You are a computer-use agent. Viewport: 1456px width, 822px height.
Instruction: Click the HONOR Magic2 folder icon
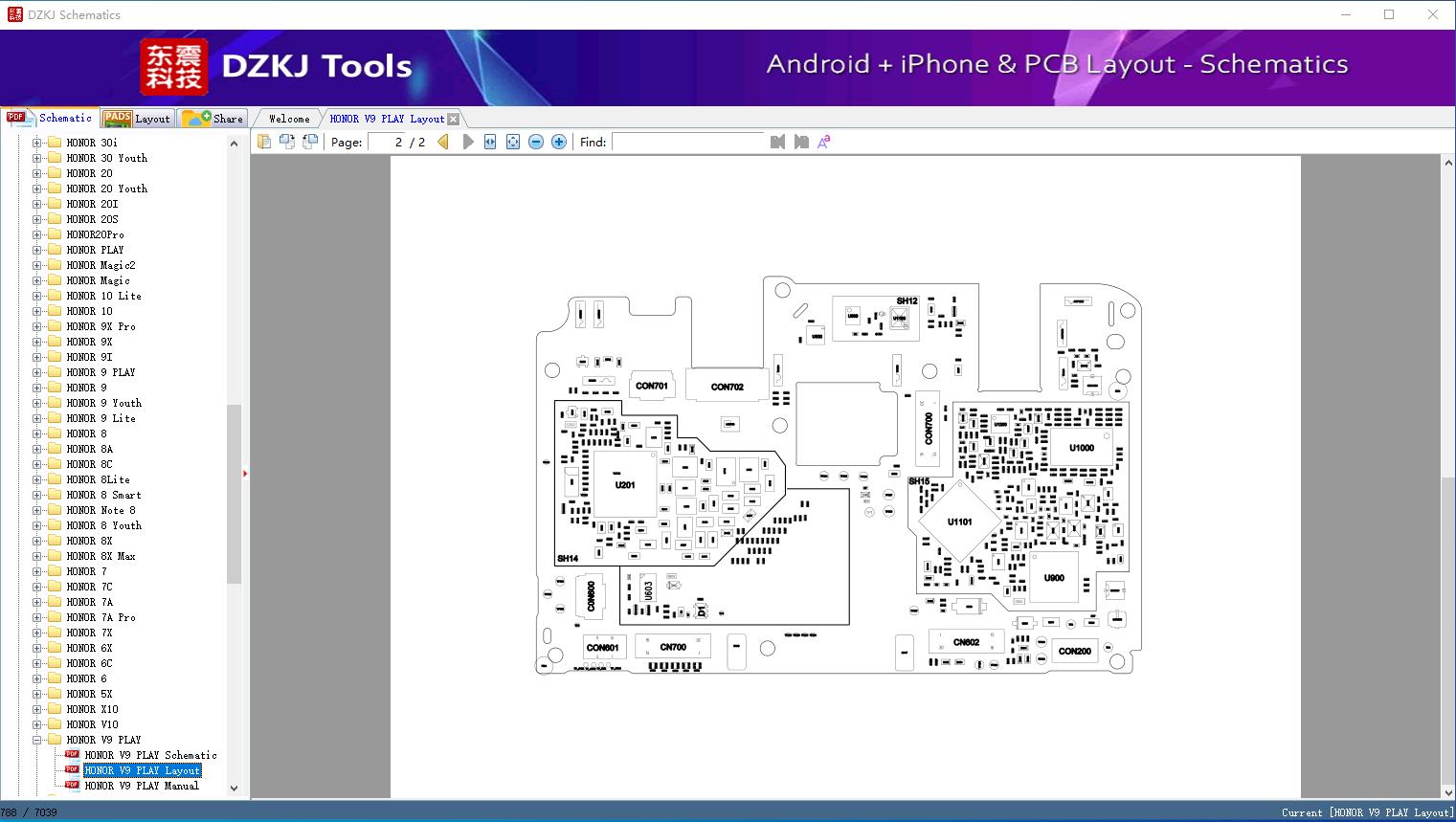[x=55, y=265]
